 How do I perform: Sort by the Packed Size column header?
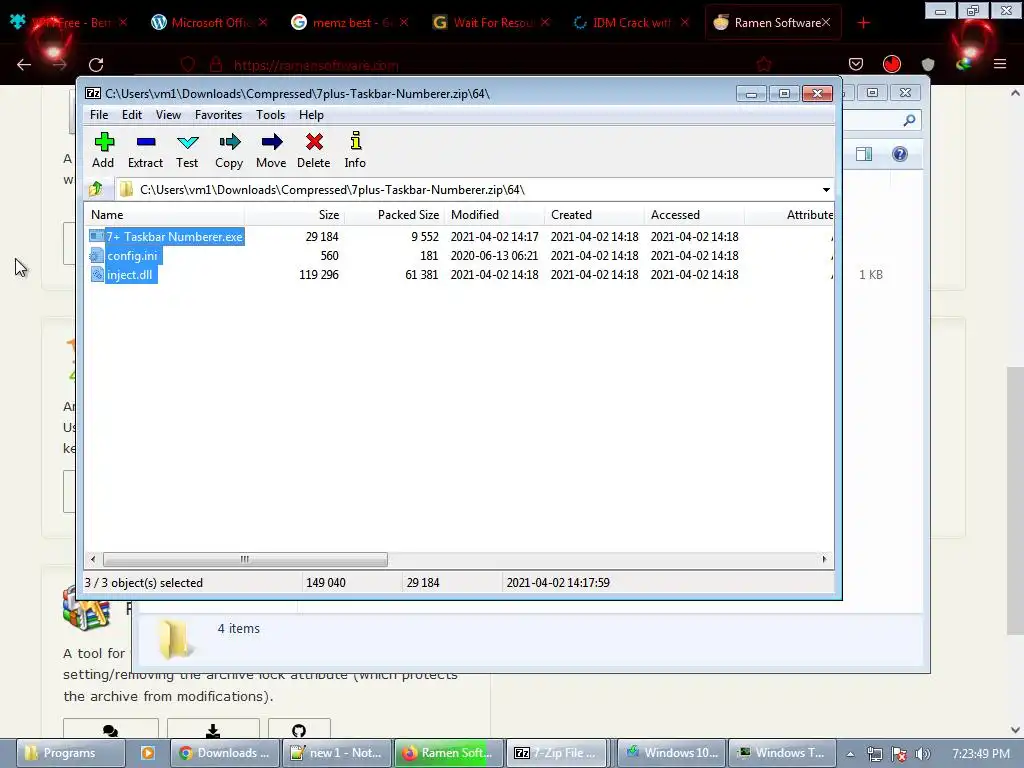394,215
